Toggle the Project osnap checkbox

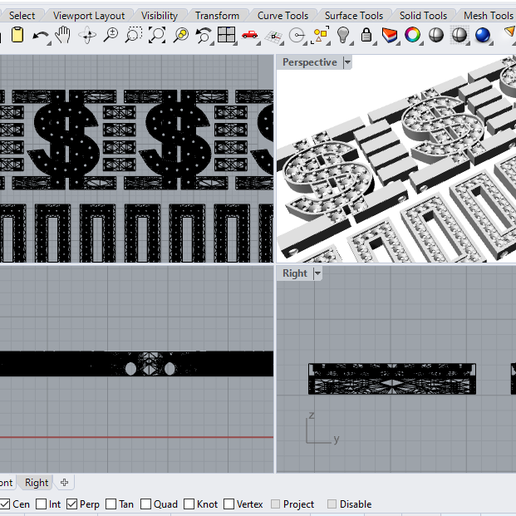[275, 504]
